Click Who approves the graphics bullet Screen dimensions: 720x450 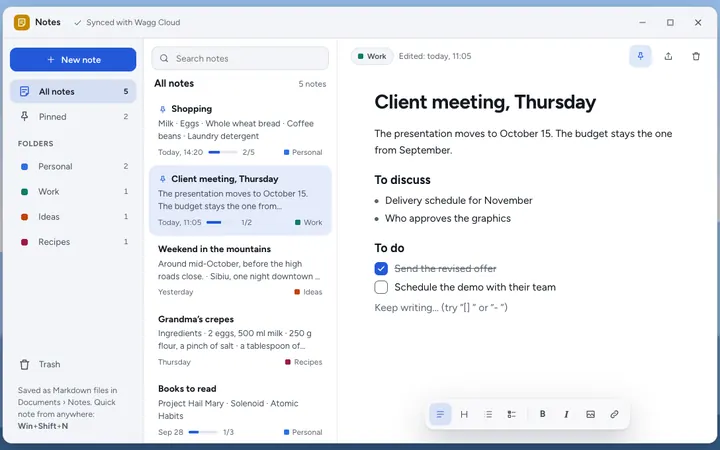pos(448,218)
